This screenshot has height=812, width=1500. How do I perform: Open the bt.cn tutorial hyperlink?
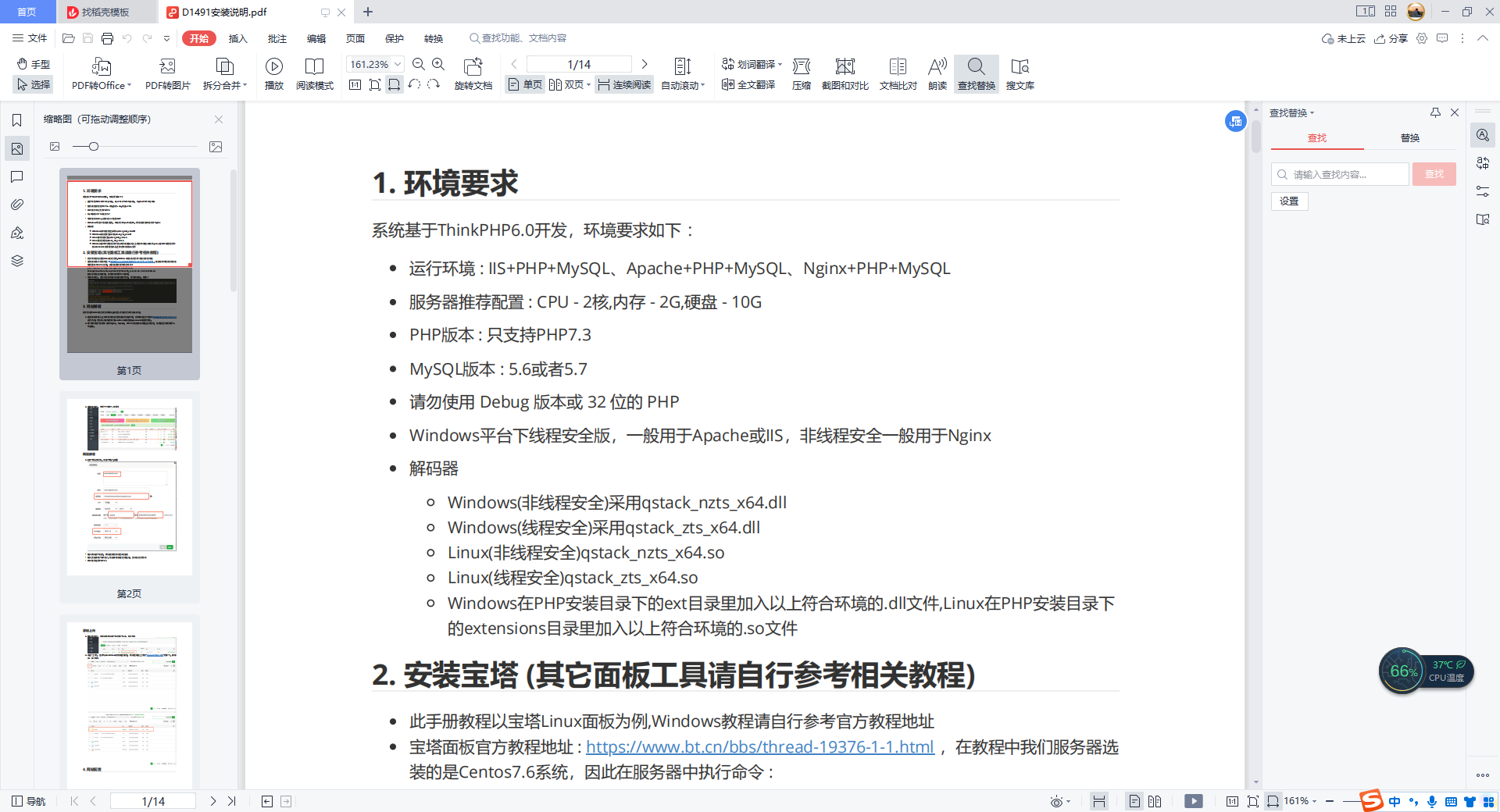759,747
